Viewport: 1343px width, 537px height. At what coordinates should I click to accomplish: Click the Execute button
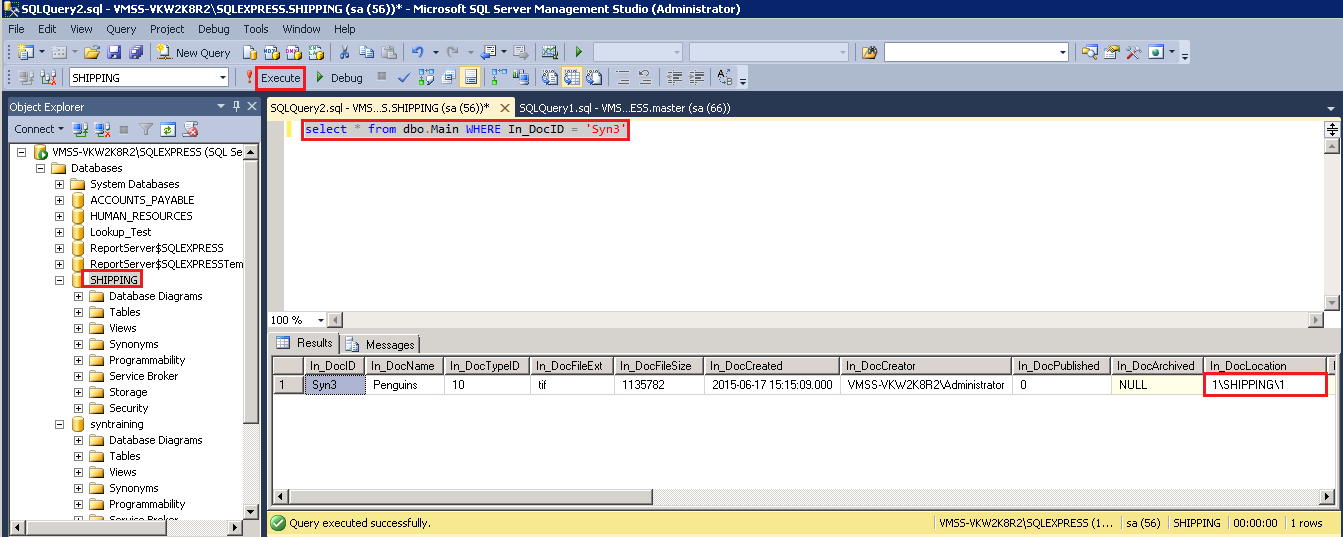click(x=280, y=77)
